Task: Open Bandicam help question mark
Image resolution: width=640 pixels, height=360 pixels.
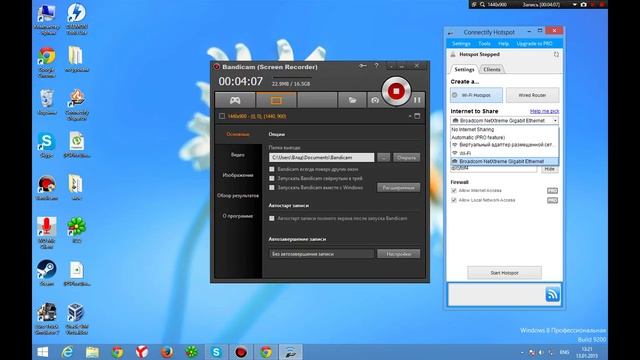Action: tap(376, 66)
